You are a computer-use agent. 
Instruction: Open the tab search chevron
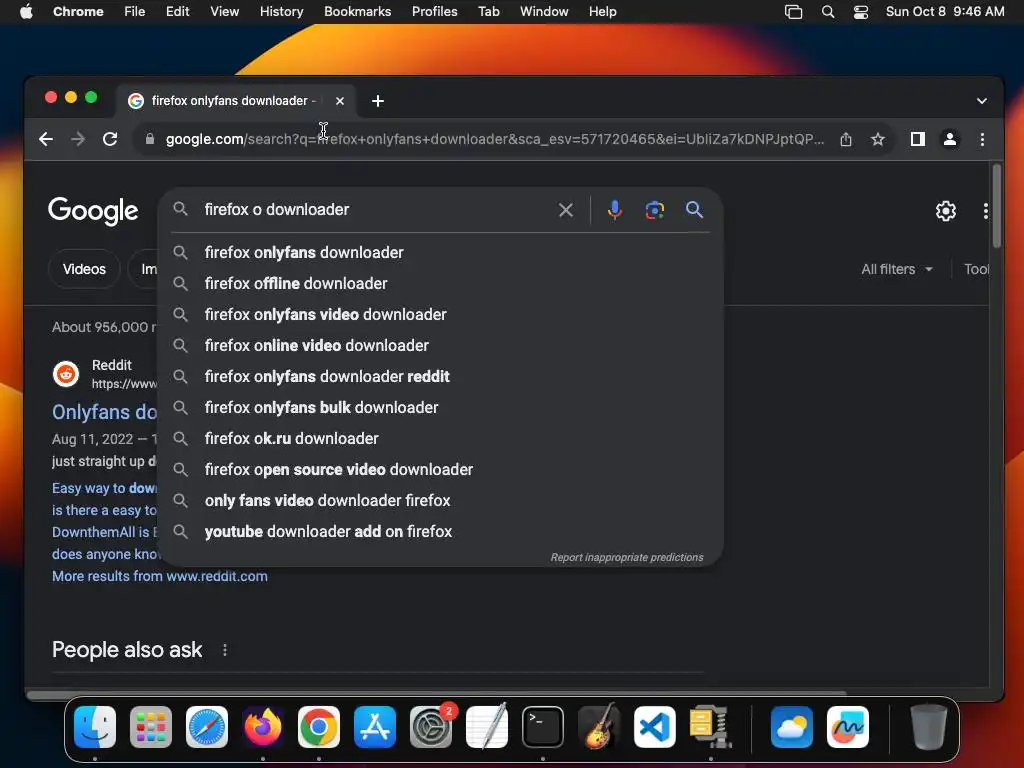point(982,101)
